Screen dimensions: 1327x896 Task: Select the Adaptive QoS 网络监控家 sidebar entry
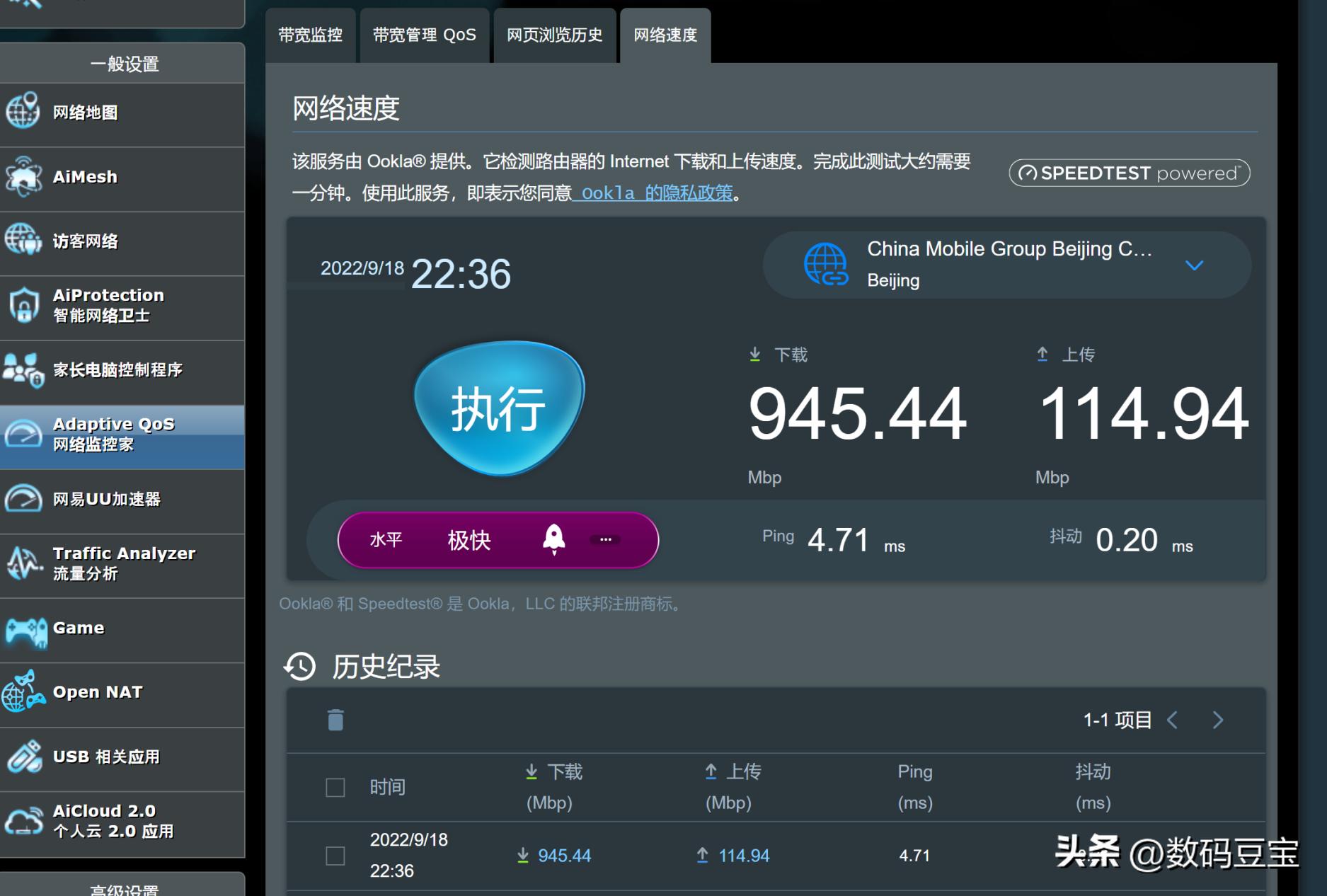[x=113, y=434]
